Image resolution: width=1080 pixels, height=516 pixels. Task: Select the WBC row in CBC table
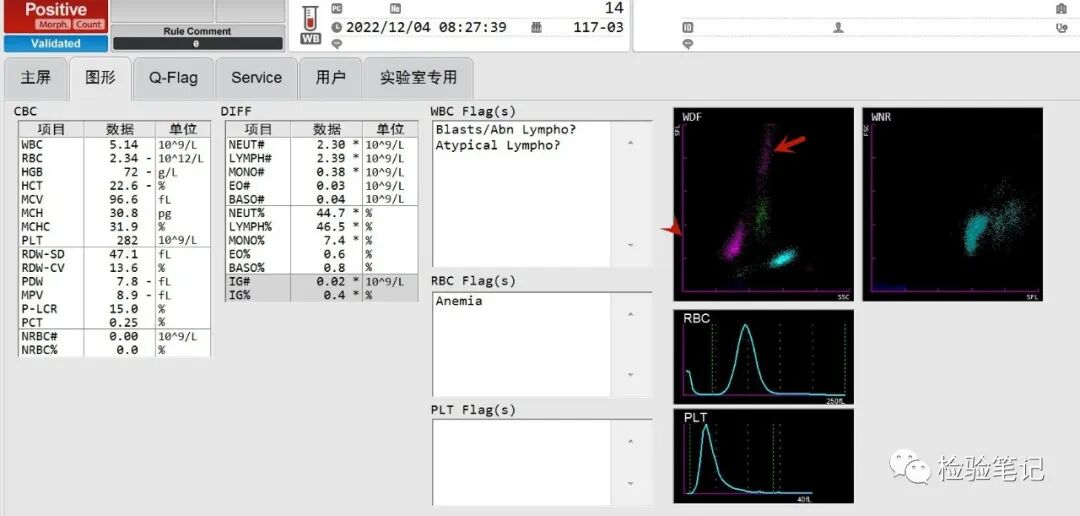tap(114, 145)
